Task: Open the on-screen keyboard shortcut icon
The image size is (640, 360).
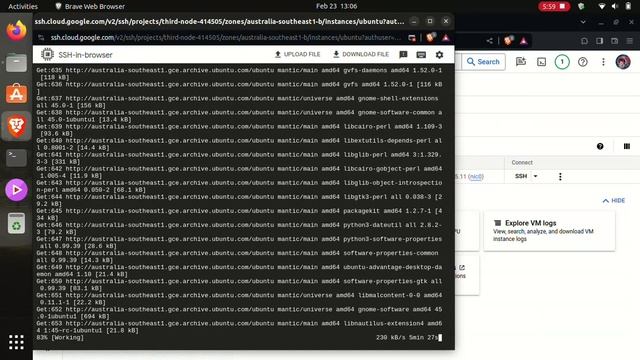Action: point(421,55)
